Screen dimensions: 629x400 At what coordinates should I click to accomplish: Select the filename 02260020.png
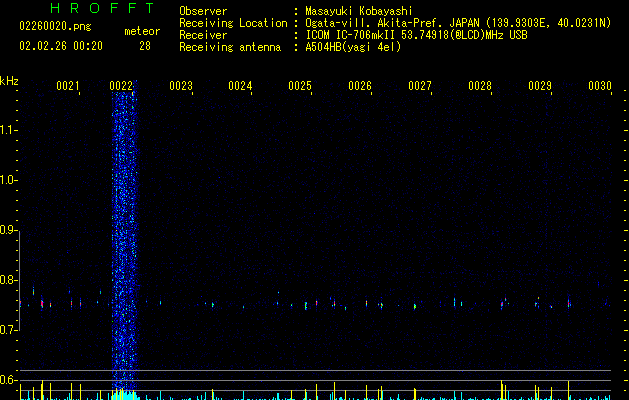pyautogui.click(x=55, y=26)
